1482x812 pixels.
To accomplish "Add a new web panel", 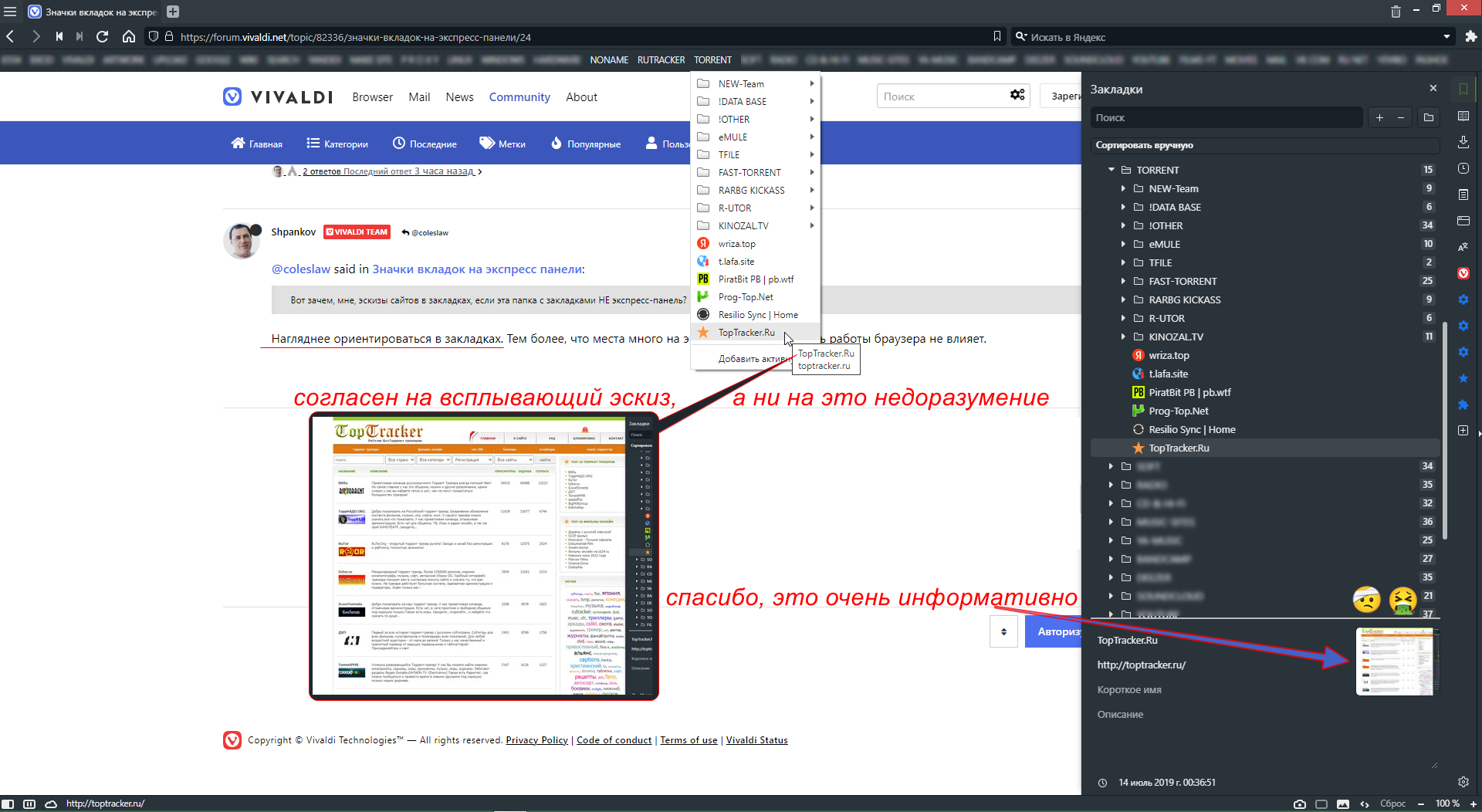I will click(x=1463, y=430).
